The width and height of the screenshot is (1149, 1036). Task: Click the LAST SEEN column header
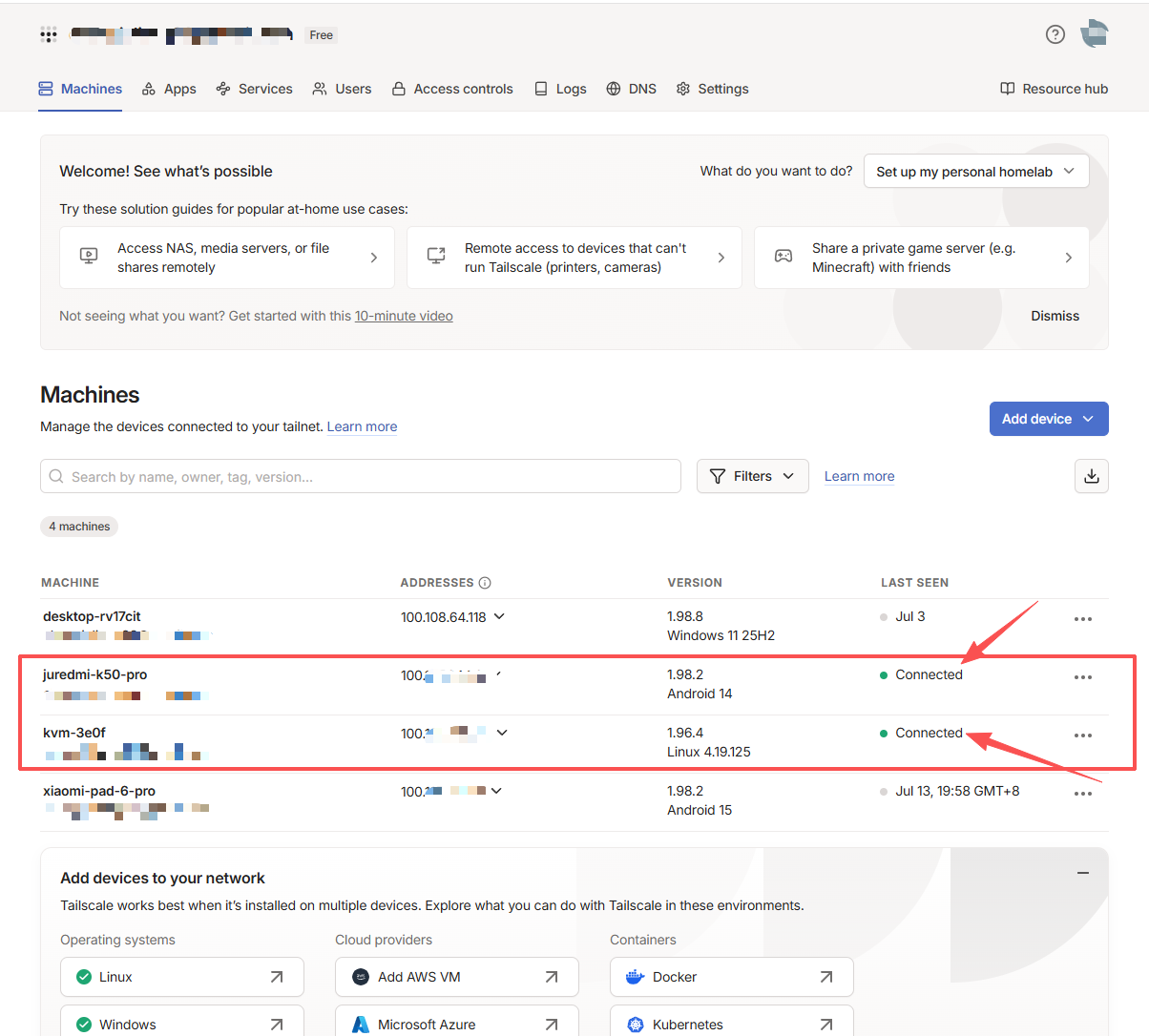914,583
